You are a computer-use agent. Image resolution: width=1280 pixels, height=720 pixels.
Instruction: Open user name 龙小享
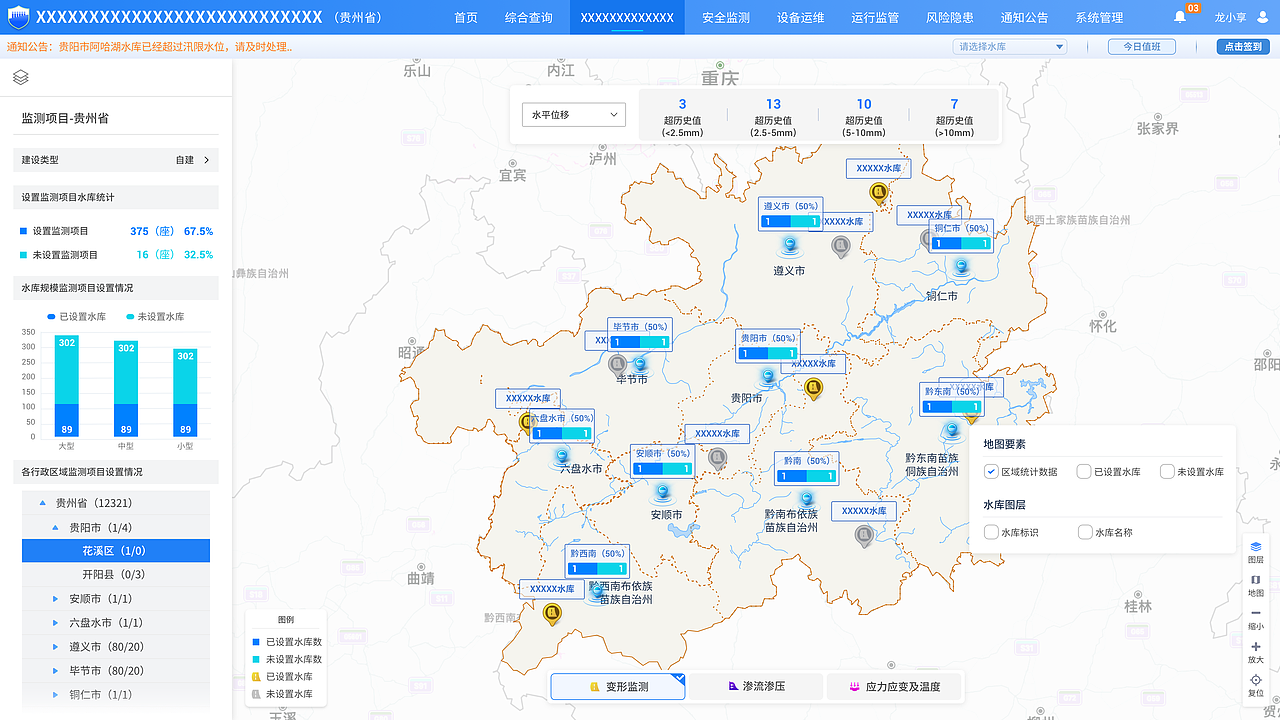1229,18
